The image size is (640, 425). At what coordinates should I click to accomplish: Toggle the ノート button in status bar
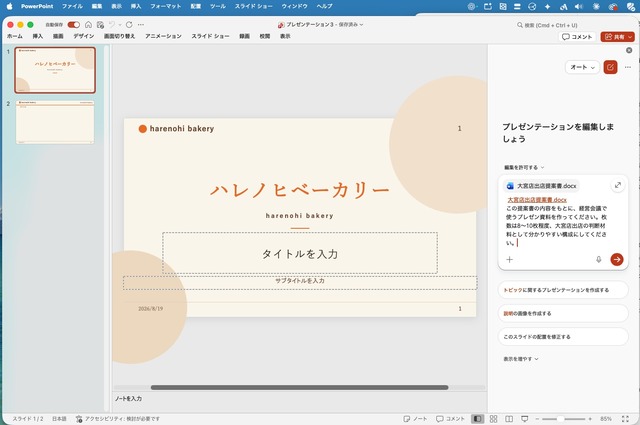pos(415,419)
